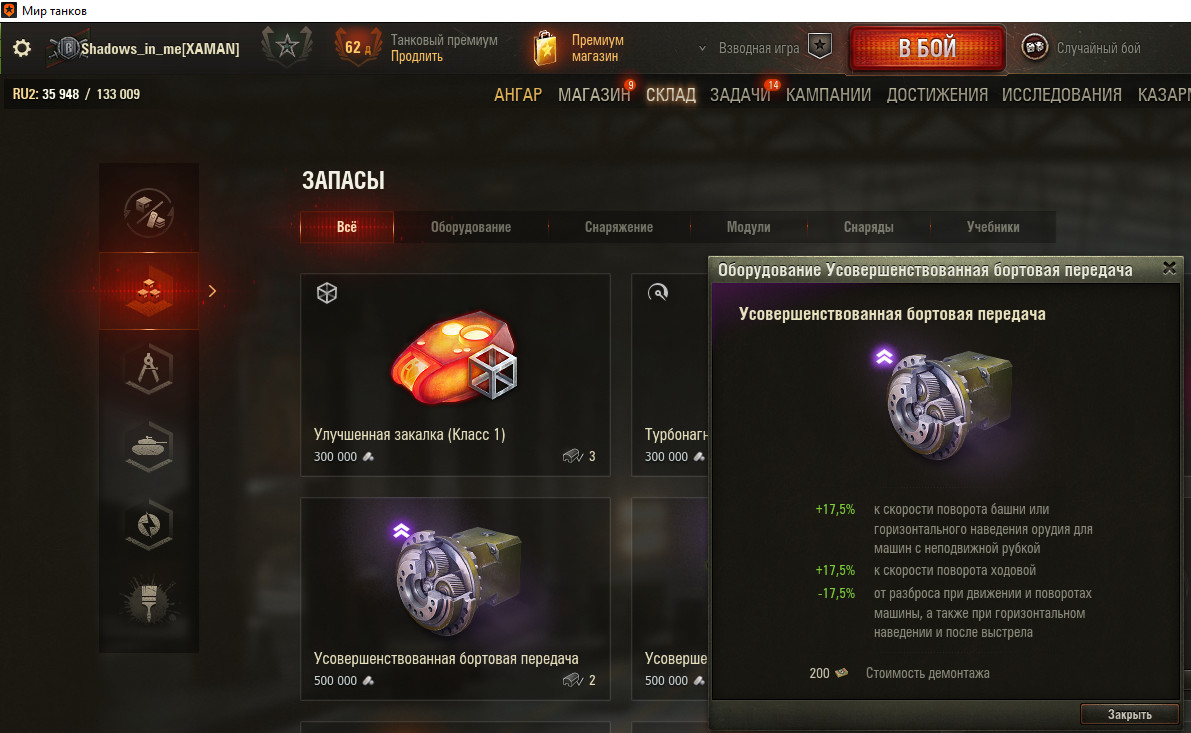This screenshot has width=1191, height=733.
Task: Open the crates and gold sidebar icon
Action: click(149, 212)
